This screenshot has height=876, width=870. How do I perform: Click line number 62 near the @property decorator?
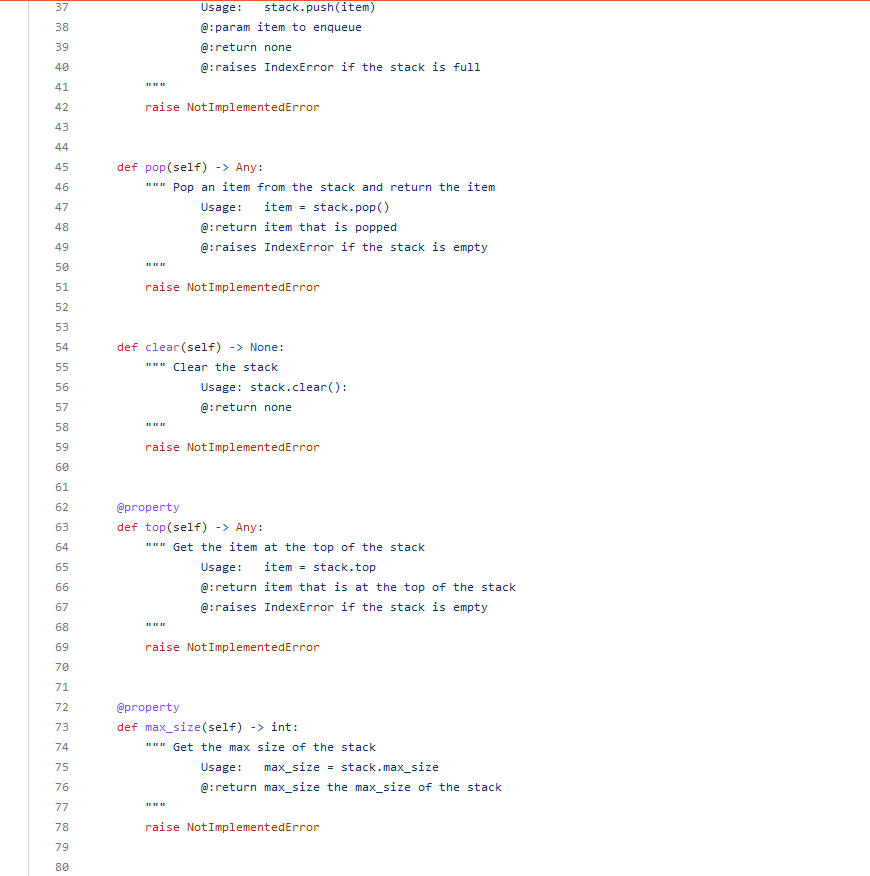click(x=61, y=507)
